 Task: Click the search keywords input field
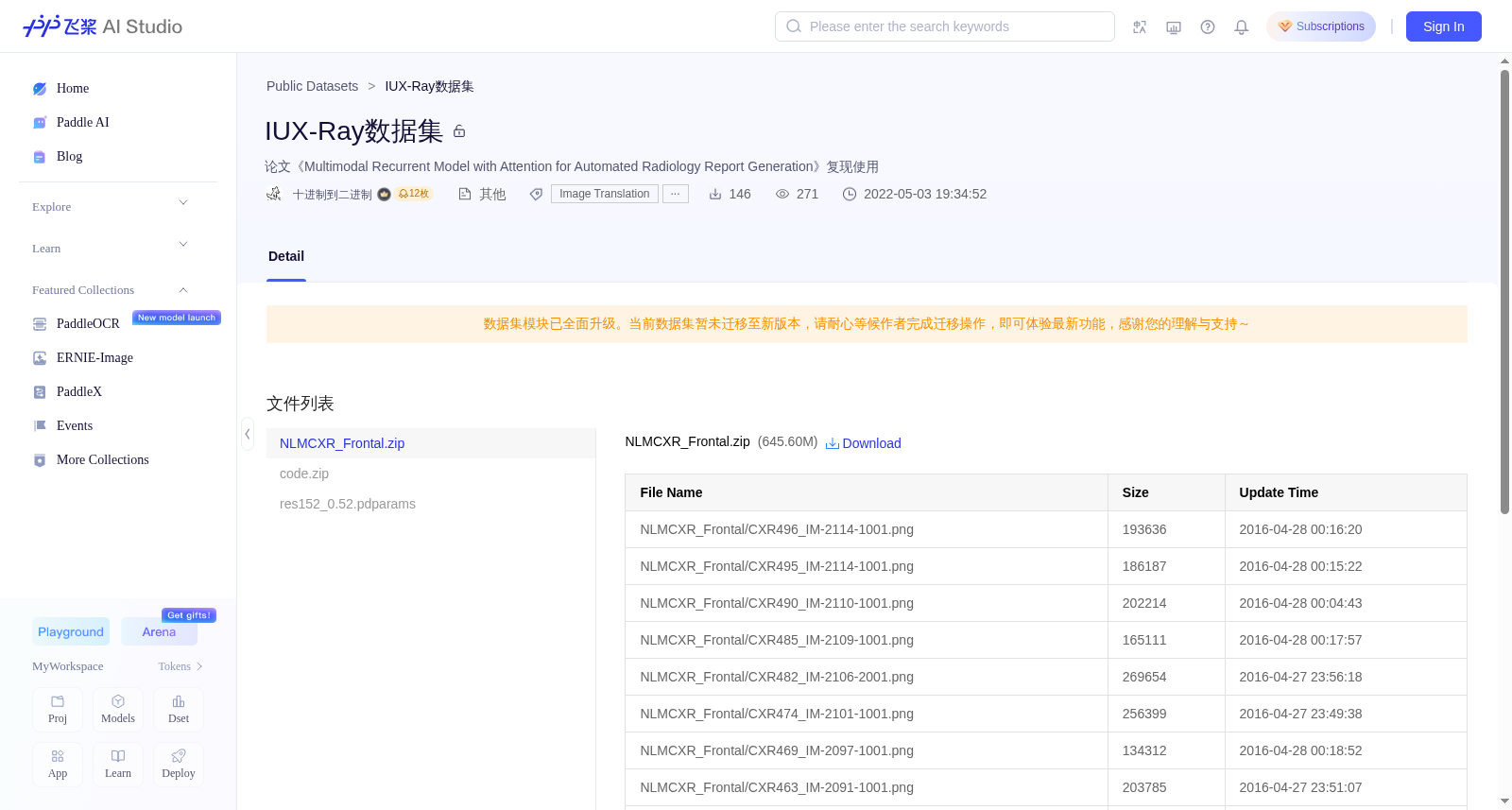pos(945,26)
